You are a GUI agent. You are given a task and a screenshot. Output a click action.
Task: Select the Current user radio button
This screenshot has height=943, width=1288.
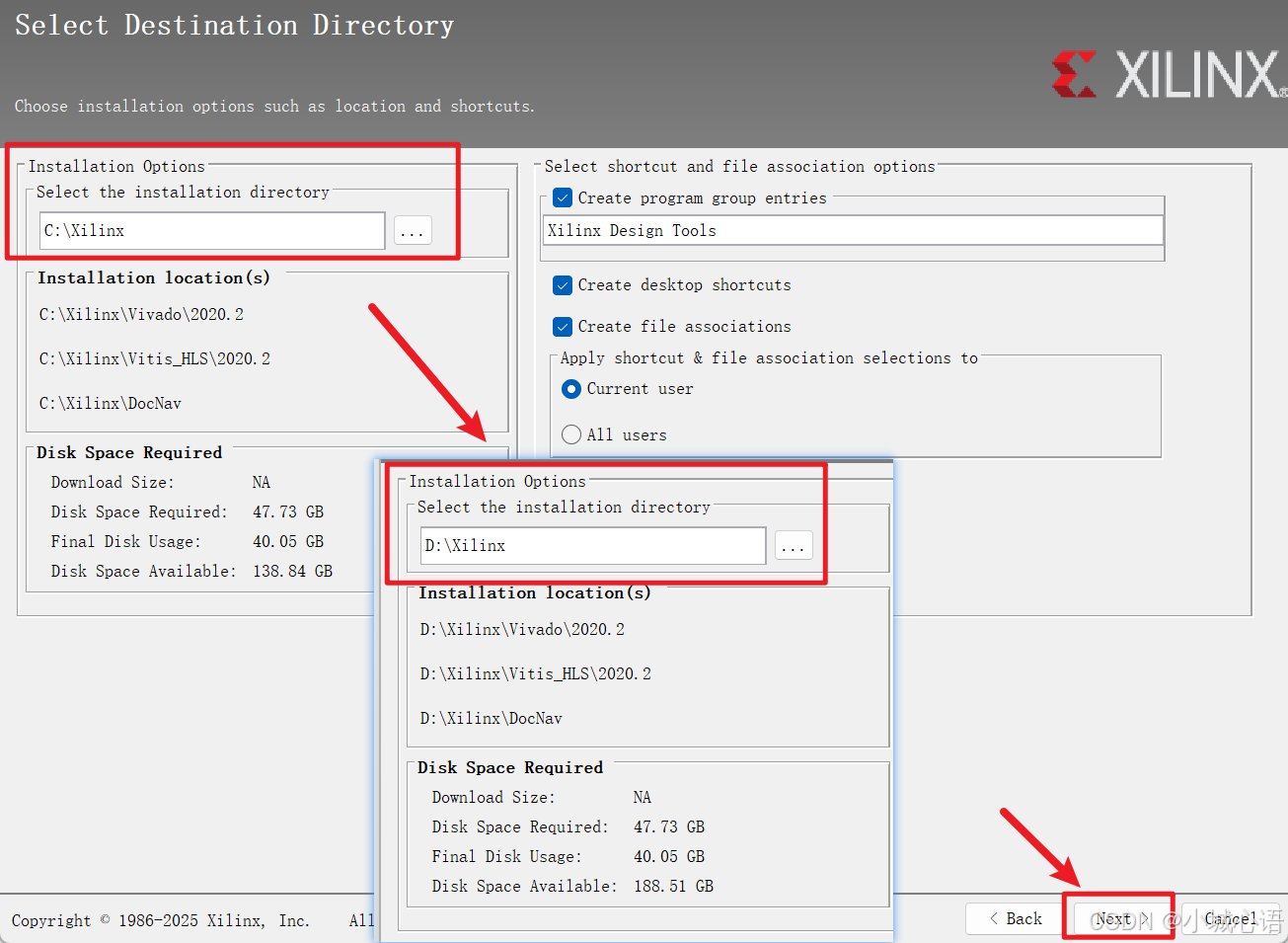coord(570,389)
